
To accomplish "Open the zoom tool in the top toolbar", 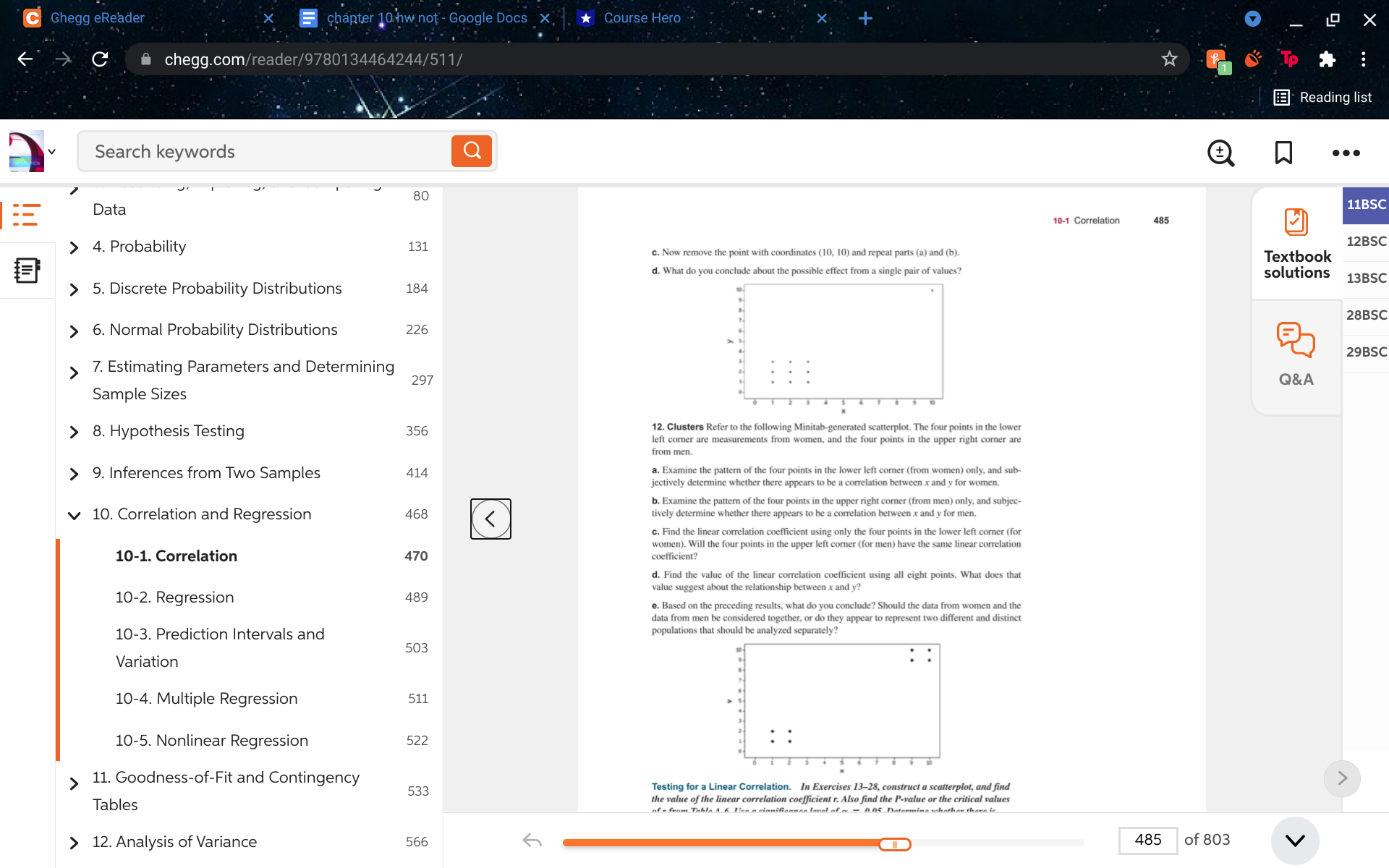I will point(1220,153).
